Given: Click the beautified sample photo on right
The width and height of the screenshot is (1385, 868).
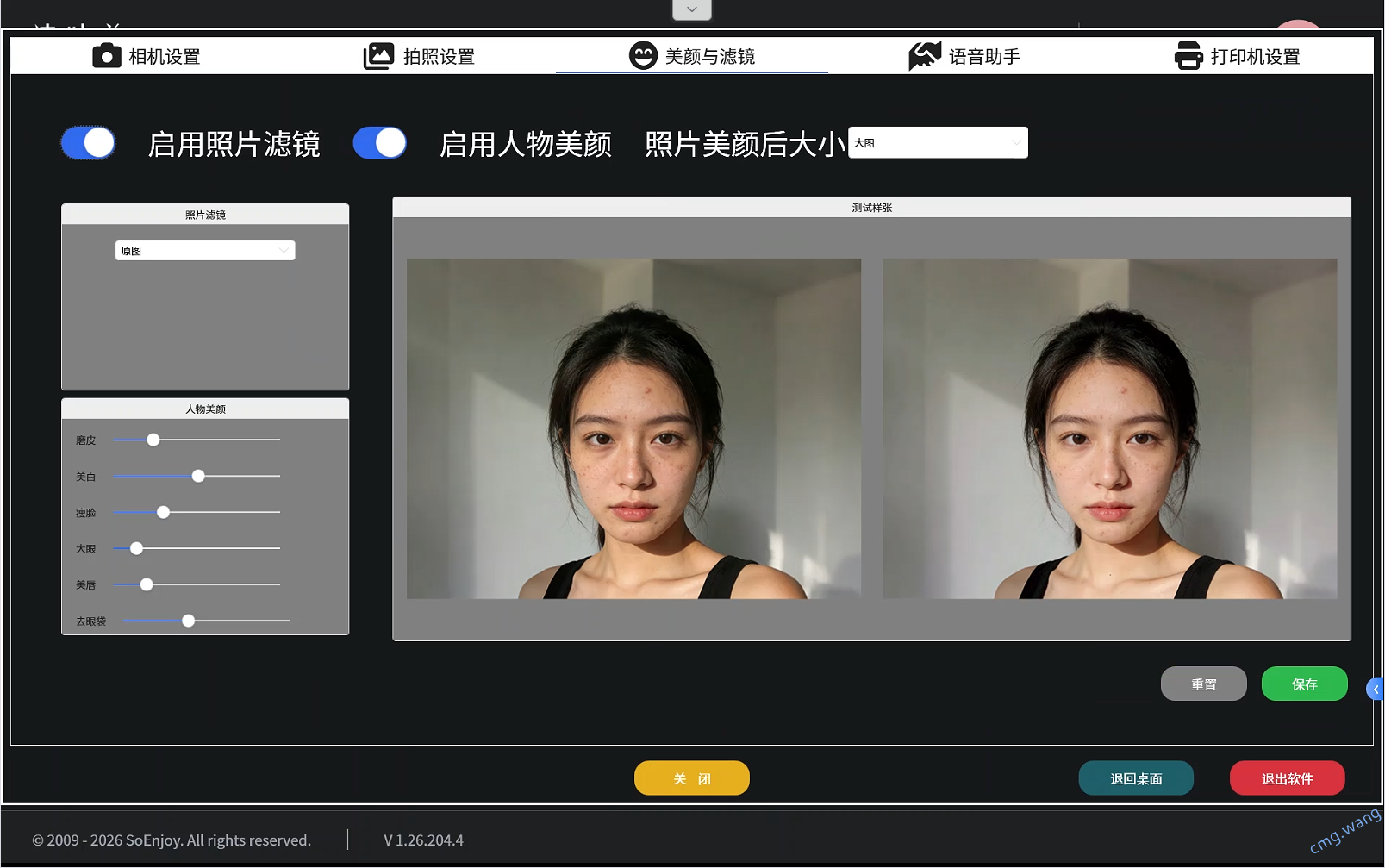Looking at the screenshot, I should [1109, 428].
